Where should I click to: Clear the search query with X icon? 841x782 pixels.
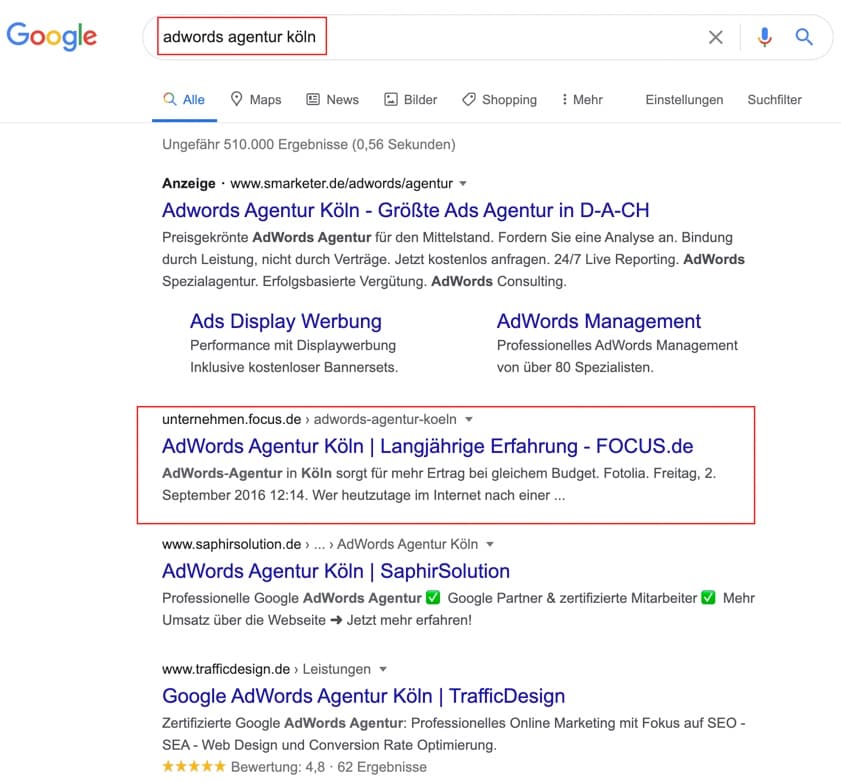tap(715, 37)
